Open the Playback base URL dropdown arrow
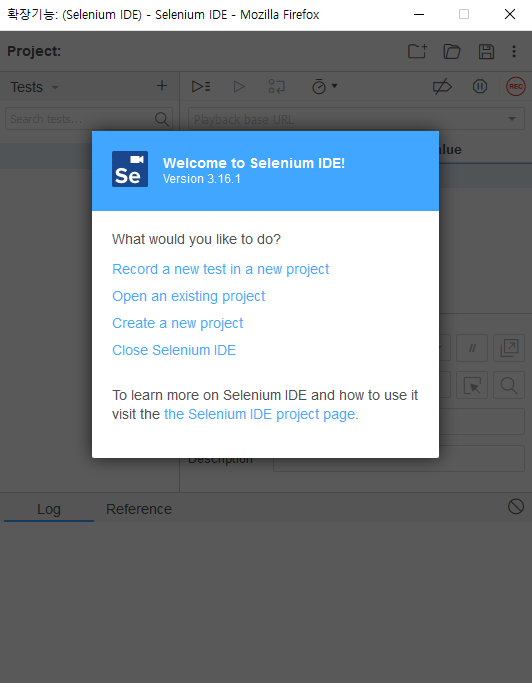The height and width of the screenshot is (683, 532). [x=512, y=119]
